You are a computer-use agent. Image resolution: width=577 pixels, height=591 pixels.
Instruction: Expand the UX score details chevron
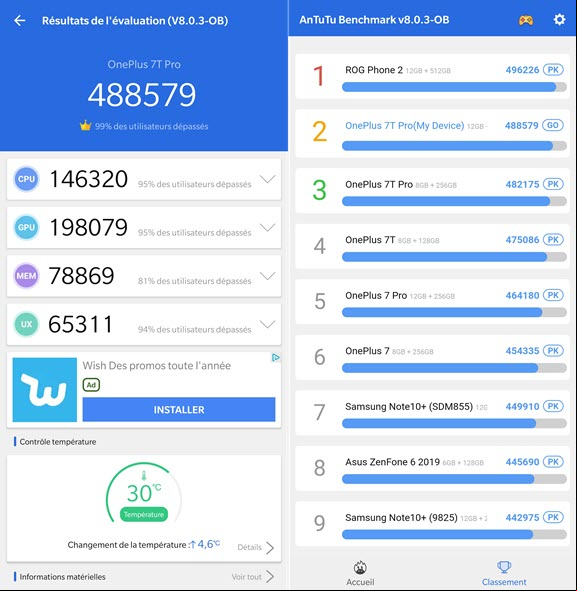click(x=268, y=324)
